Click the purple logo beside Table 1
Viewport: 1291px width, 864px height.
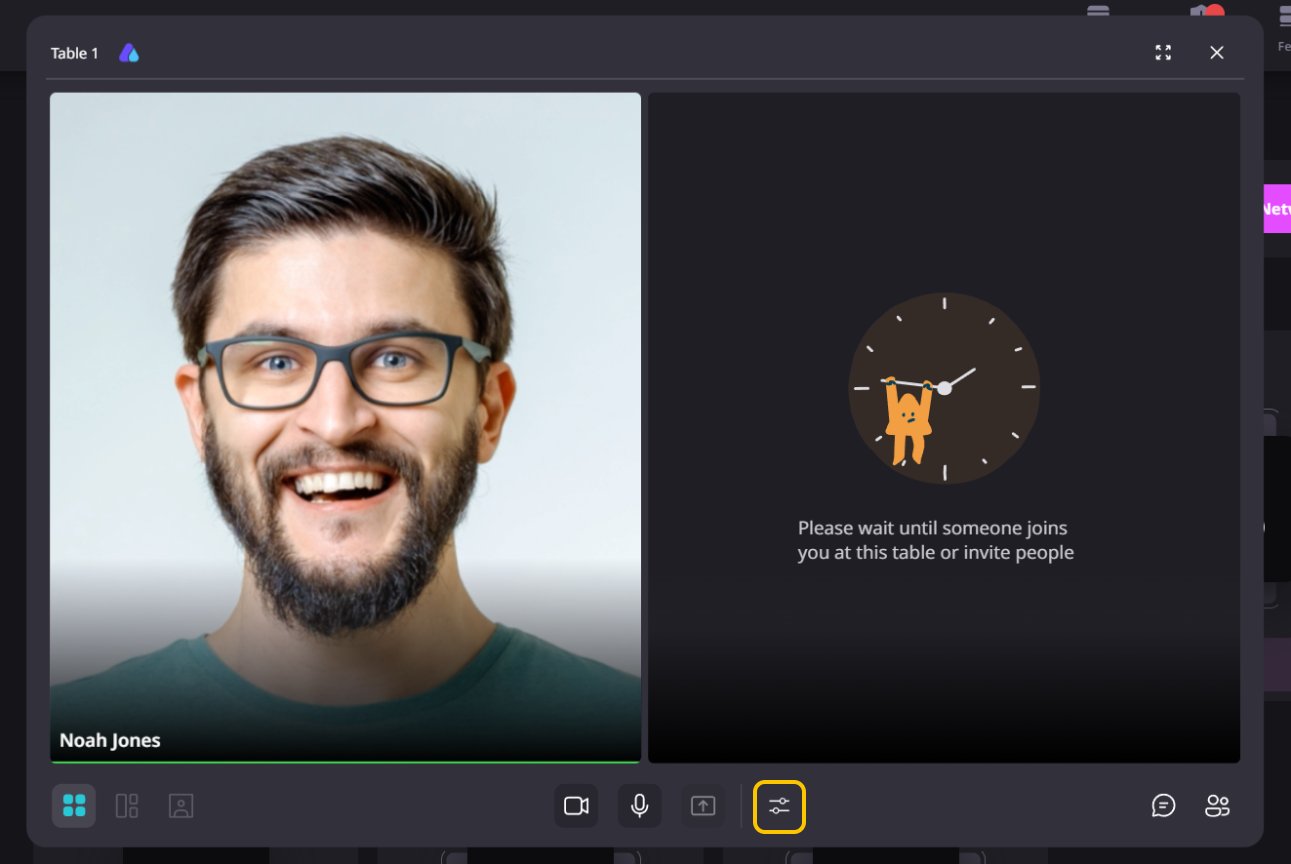click(x=129, y=53)
